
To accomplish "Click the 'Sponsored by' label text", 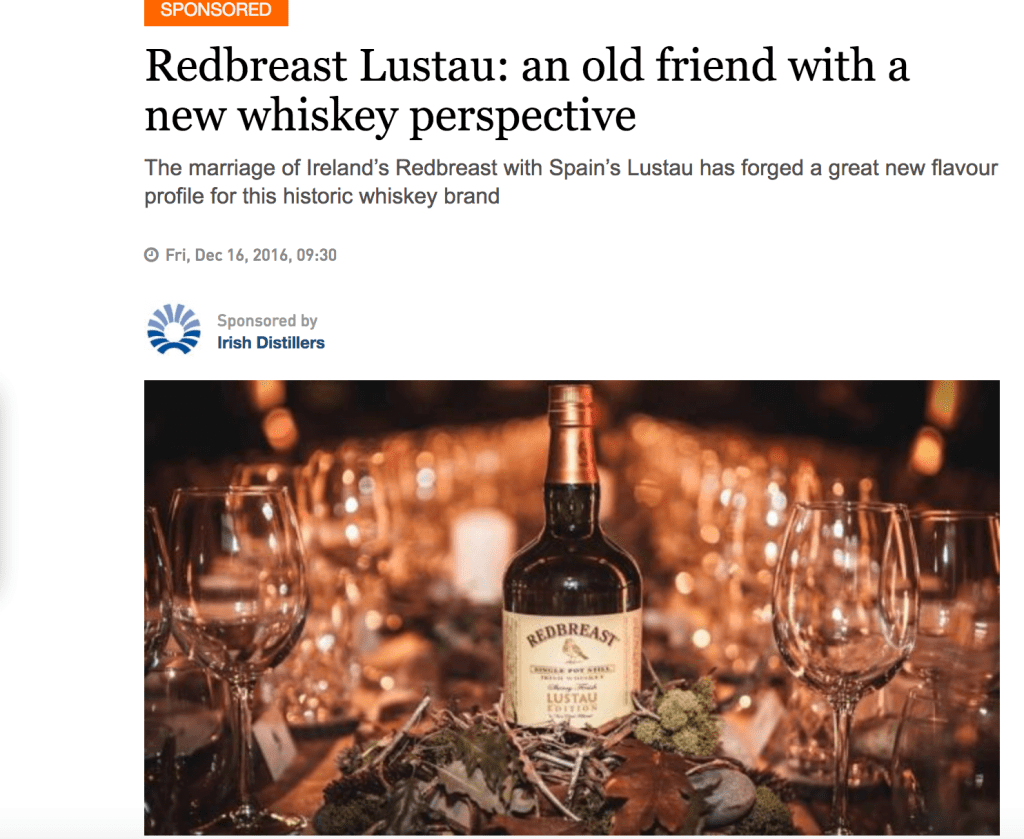I will pyautogui.click(x=267, y=321).
